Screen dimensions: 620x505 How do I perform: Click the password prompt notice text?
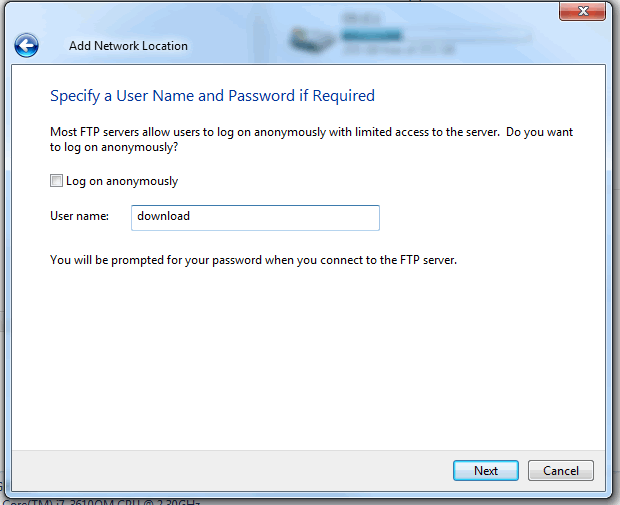coord(253,260)
